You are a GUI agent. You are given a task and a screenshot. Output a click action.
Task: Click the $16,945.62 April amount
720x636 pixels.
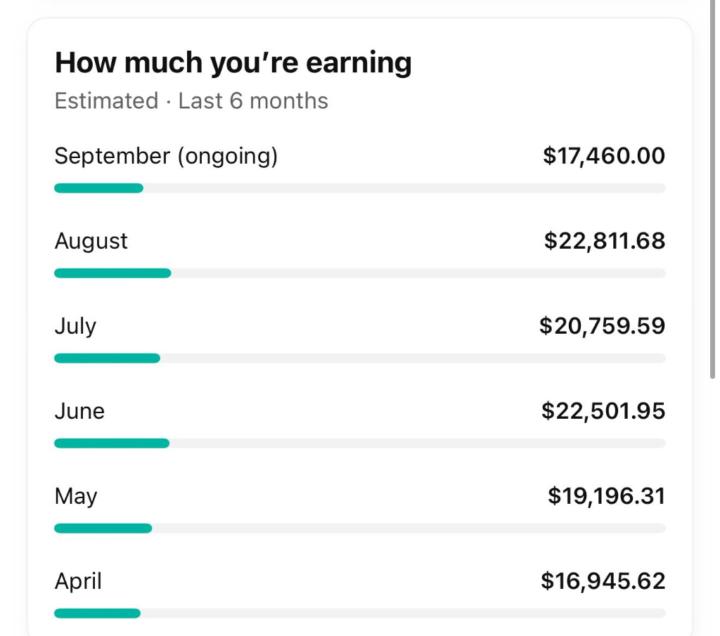[603, 581]
